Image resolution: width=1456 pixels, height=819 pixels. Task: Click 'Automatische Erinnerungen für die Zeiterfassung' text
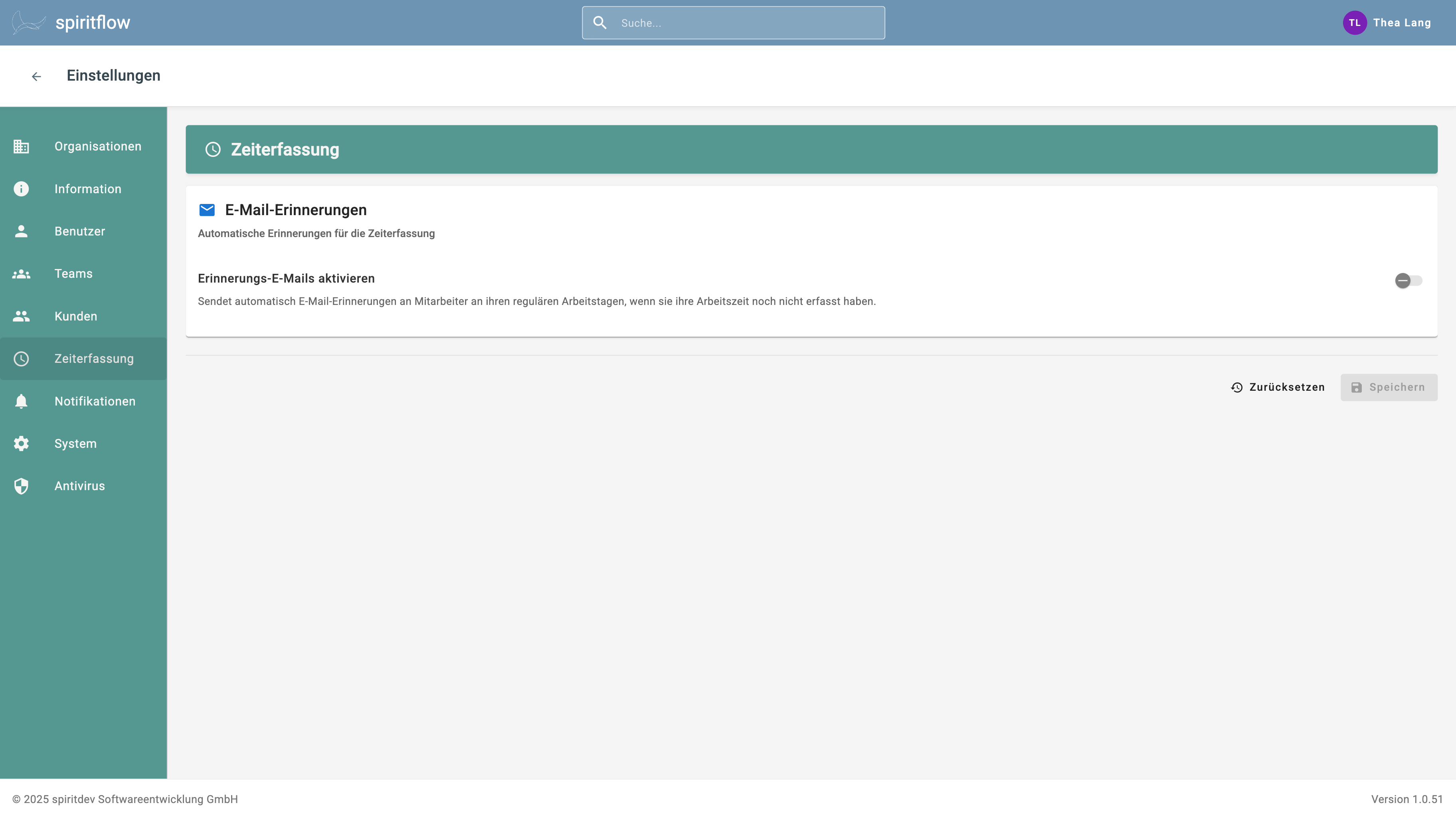(316, 233)
